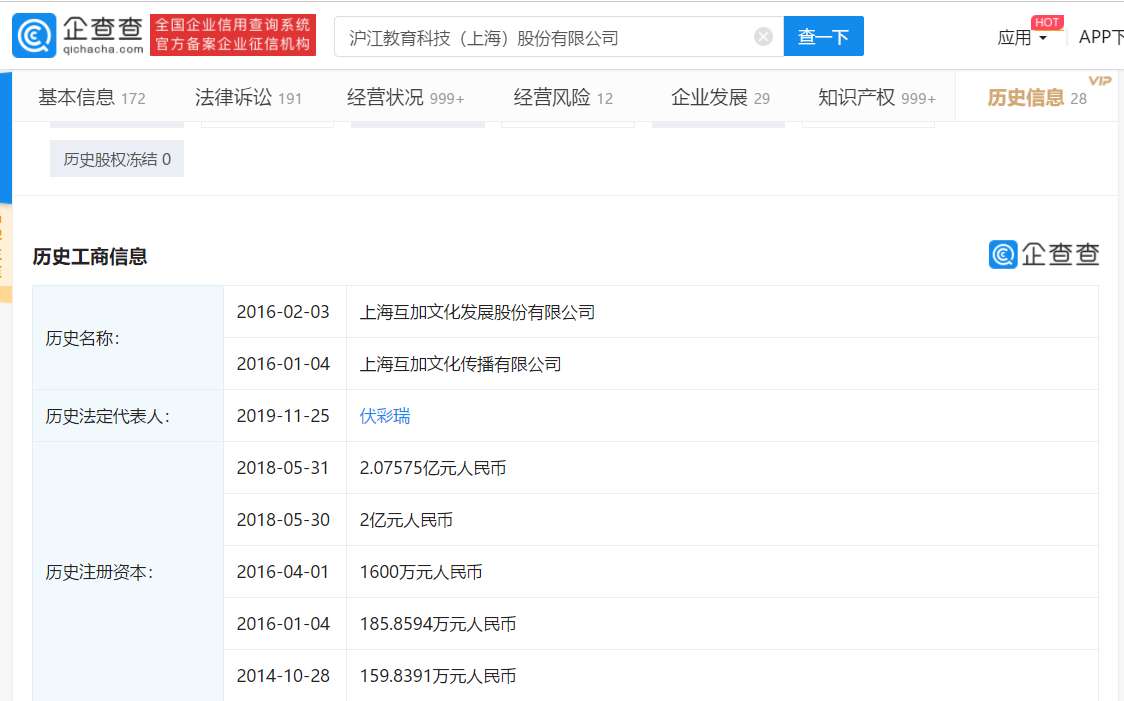
Task: Click the 历史股权冻结 0 filter button
Action: pos(117,159)
